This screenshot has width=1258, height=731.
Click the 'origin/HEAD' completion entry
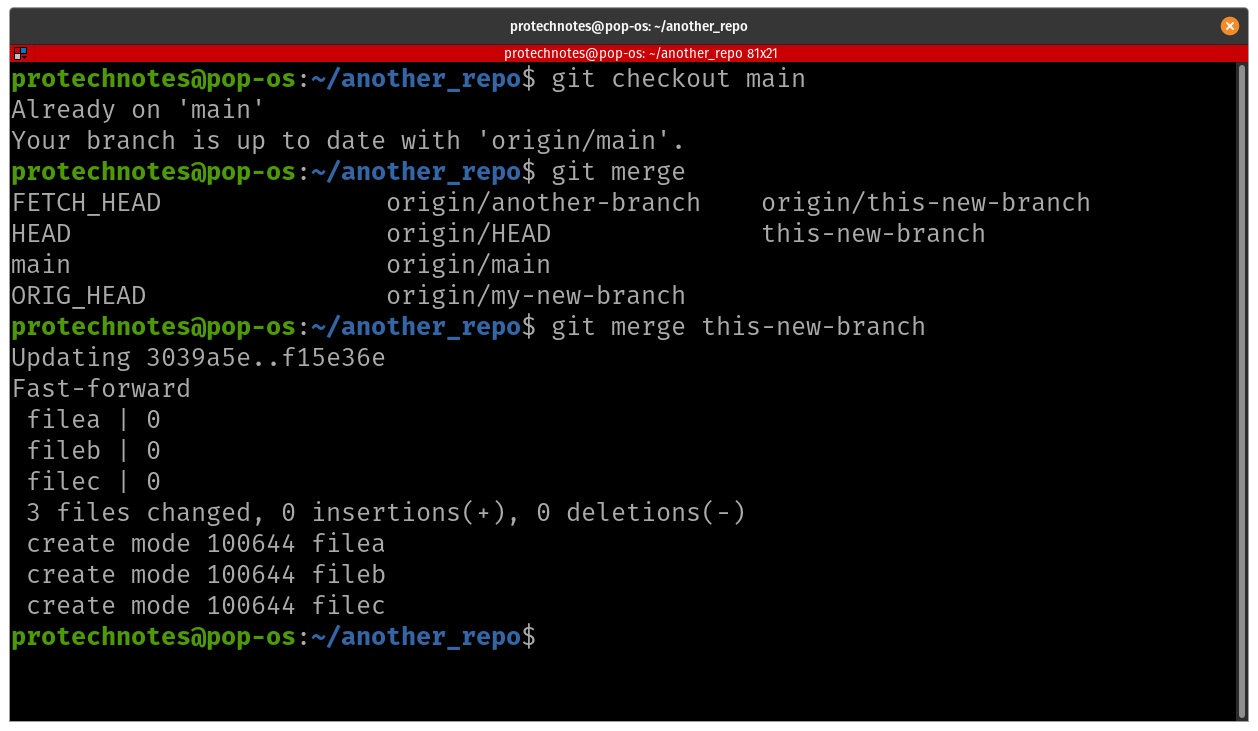469,234
